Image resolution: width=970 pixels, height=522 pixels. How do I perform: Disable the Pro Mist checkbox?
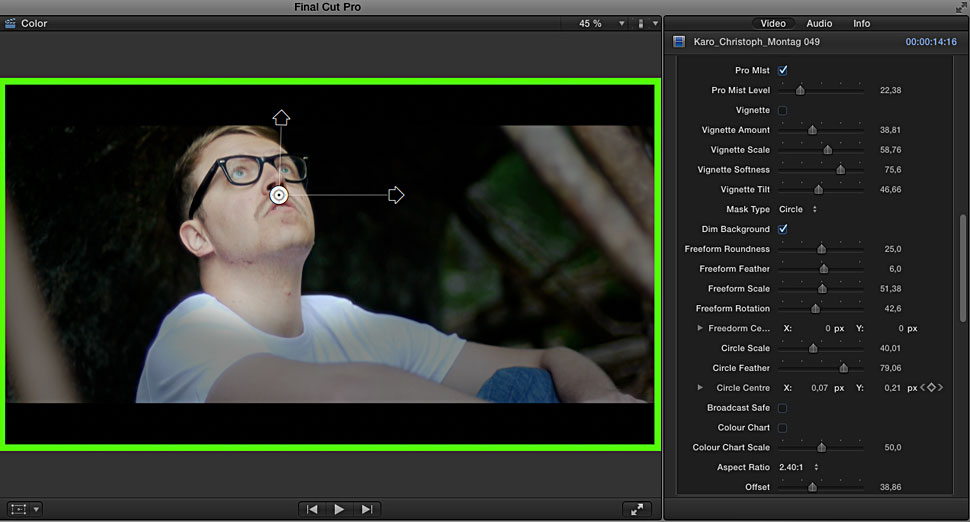782,71
